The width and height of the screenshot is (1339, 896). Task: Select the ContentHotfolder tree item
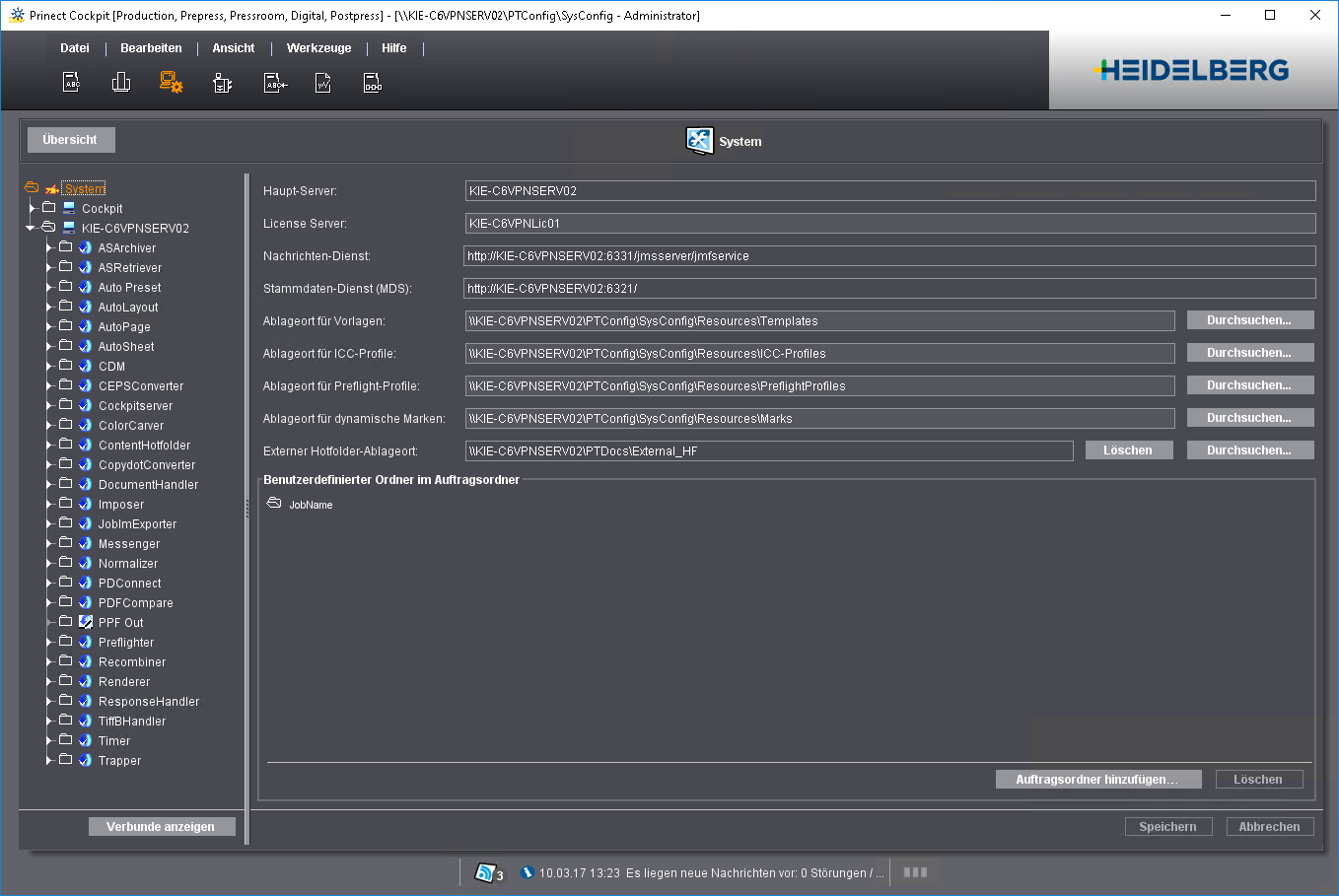144,446
